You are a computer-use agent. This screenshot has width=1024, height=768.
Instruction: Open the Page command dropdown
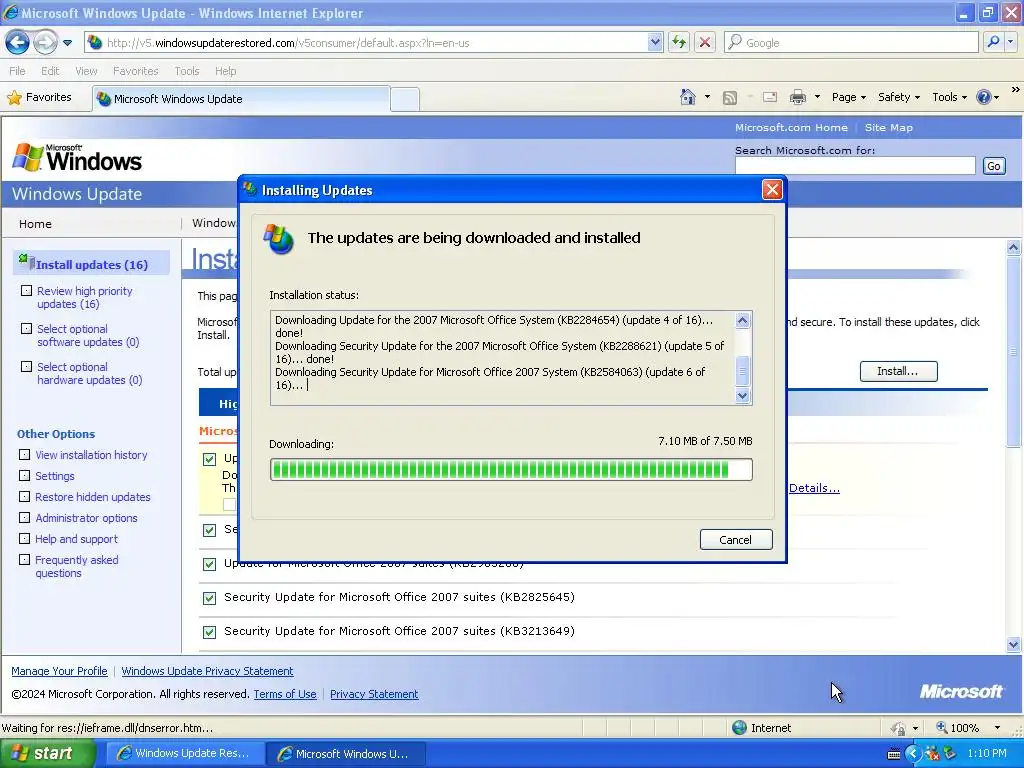pyautogui.click(x=848, y=97)
